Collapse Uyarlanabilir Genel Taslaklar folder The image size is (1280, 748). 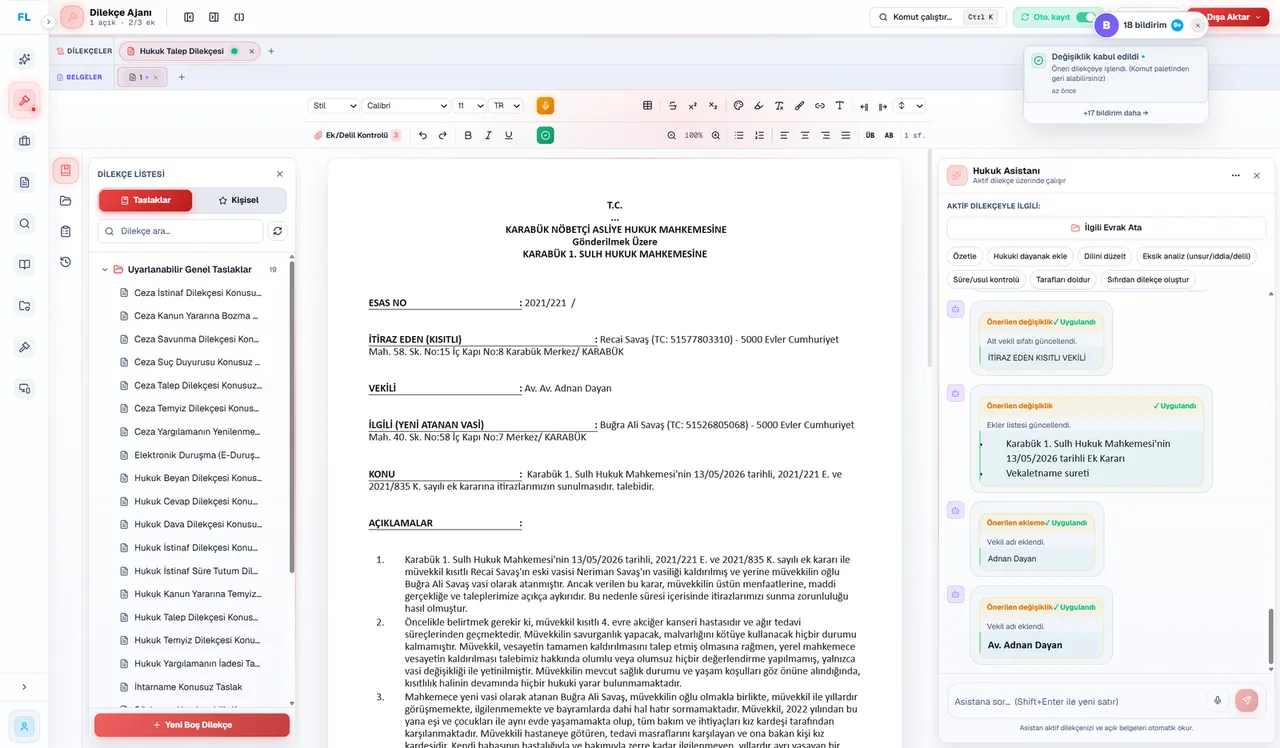tap(105, 269)
